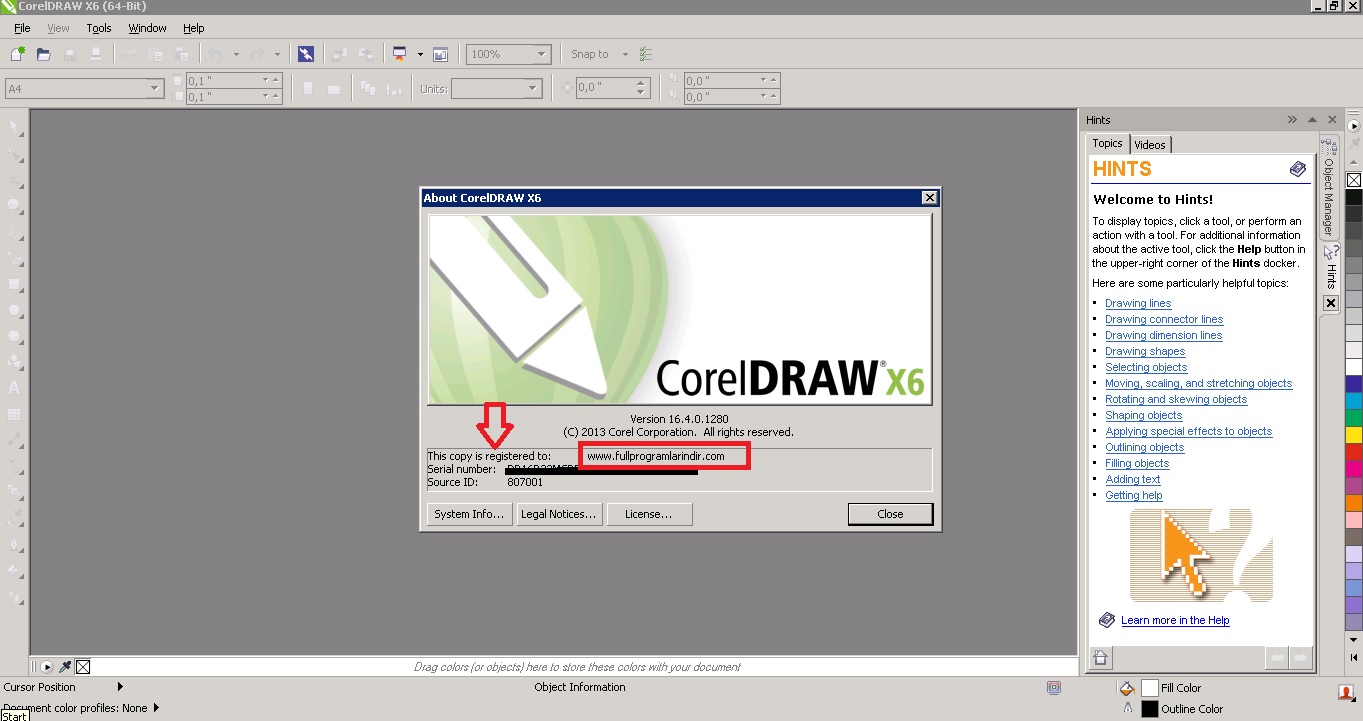
Task: Click the New document icon
Action: [x=18, y=54]
